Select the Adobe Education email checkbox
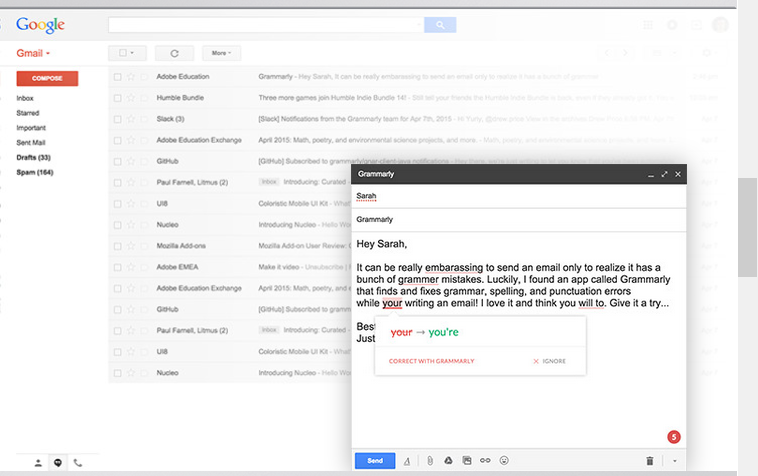 (117, 76)
